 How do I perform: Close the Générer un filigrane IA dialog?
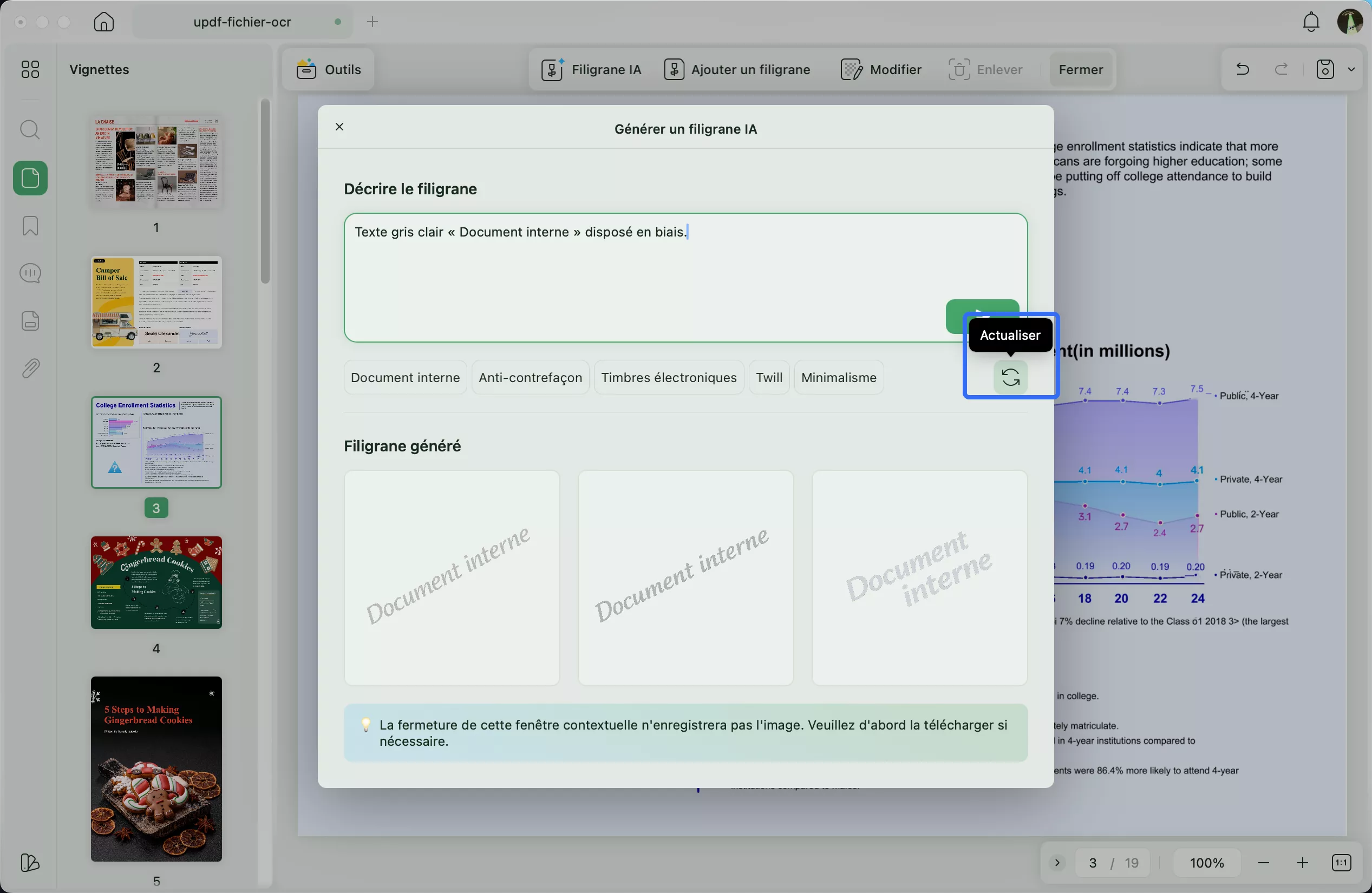point(339,127)
